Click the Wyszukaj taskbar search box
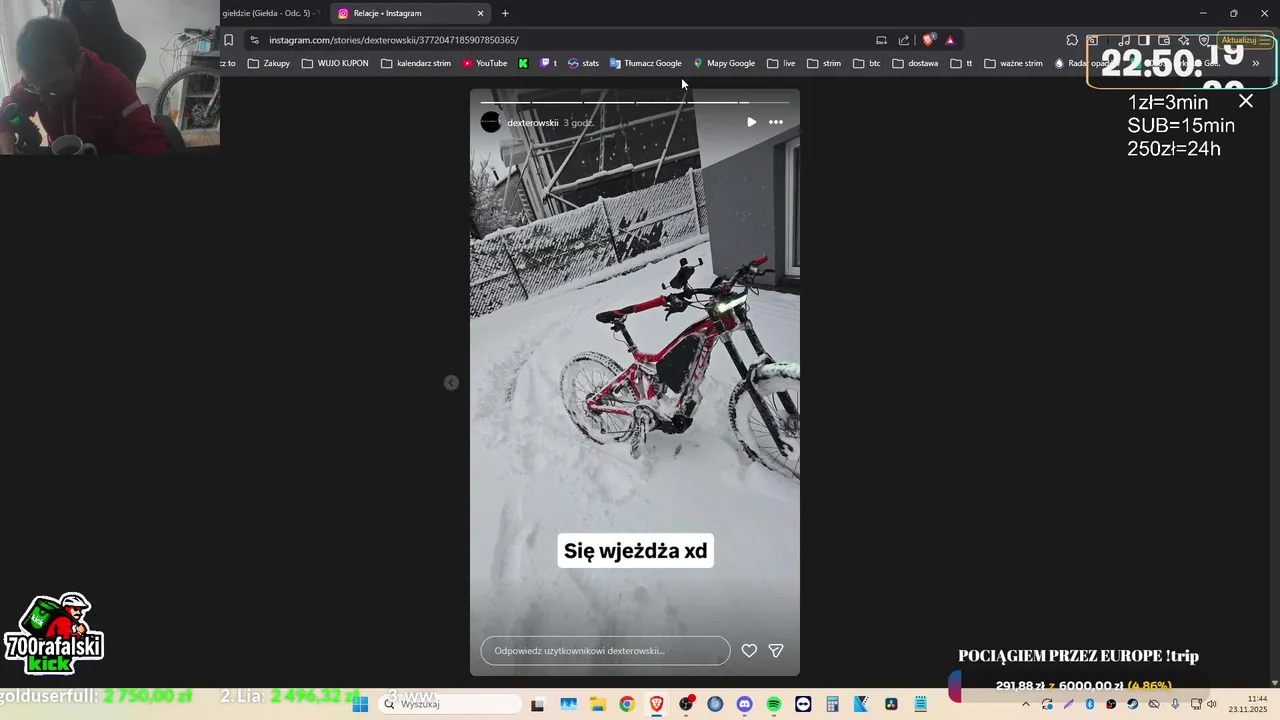This screenshot has width=1280, height=720. (450, 704)
